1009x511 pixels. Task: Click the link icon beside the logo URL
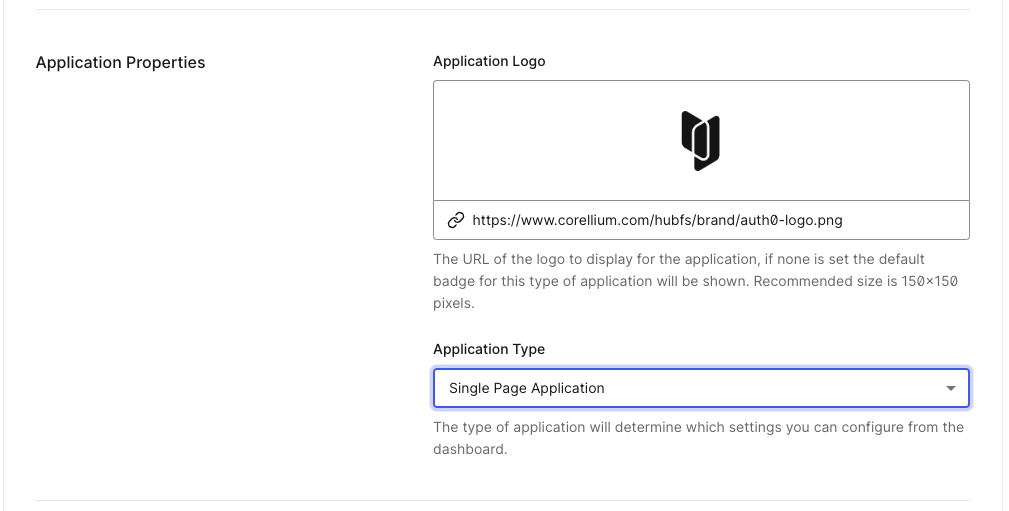456,220
